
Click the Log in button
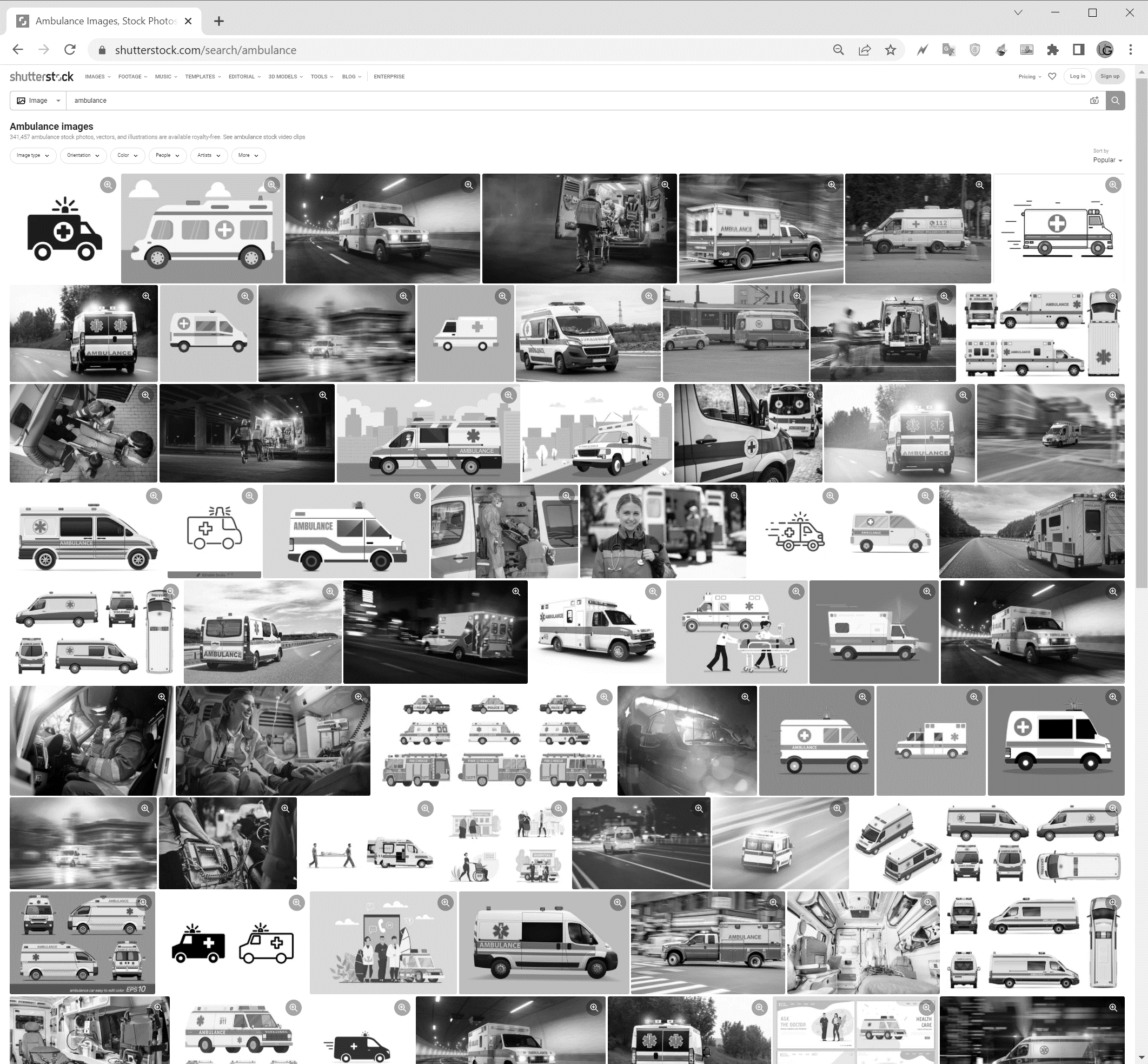pos(1077,76)
